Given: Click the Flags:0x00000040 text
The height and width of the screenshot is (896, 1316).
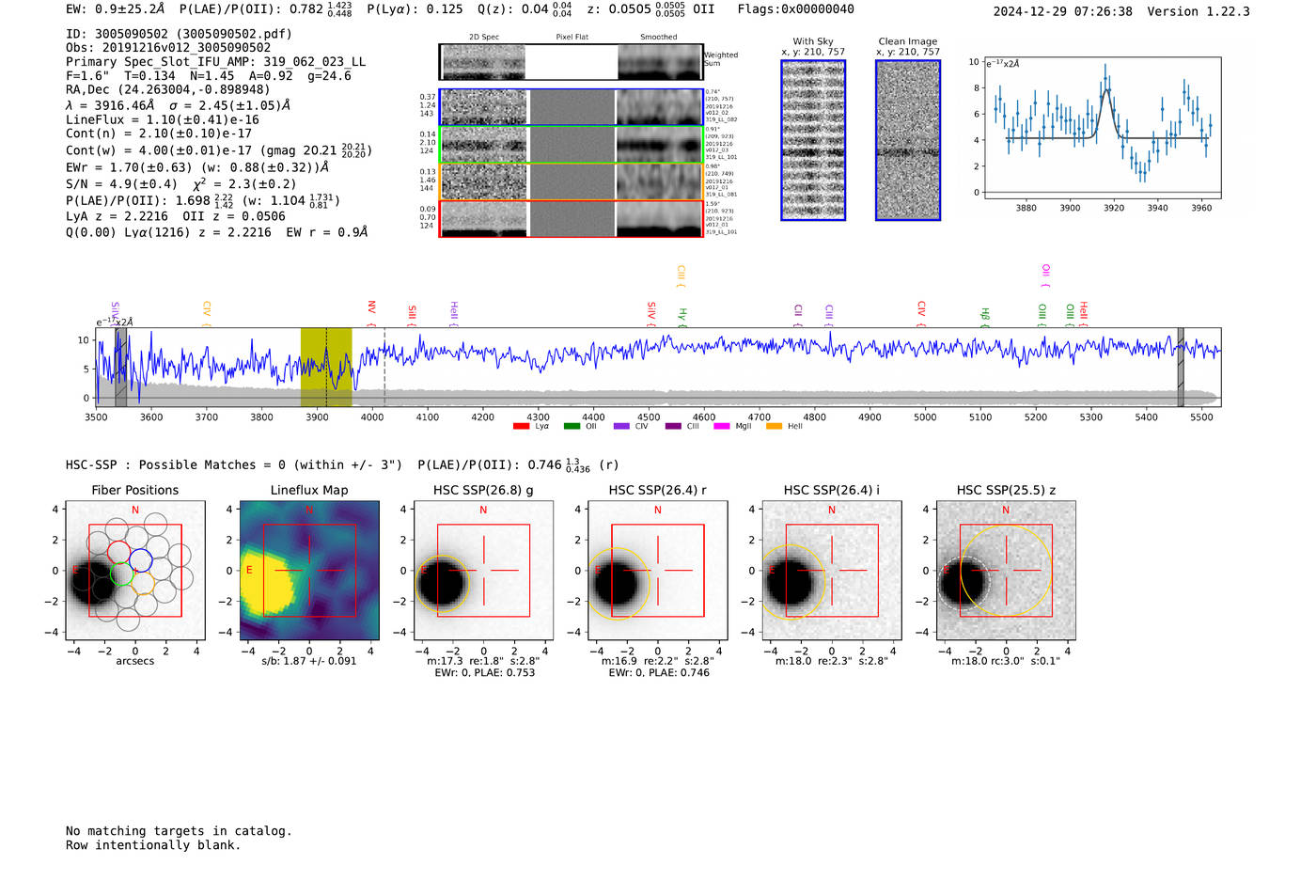Looking at the screenshot, I should click(x=795, y=9).
